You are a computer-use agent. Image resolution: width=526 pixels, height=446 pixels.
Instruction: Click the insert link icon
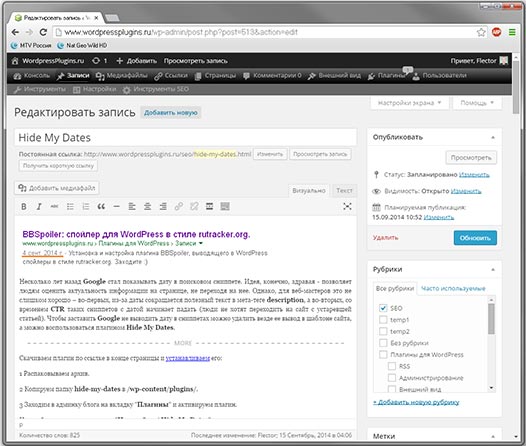click(178, 206)
